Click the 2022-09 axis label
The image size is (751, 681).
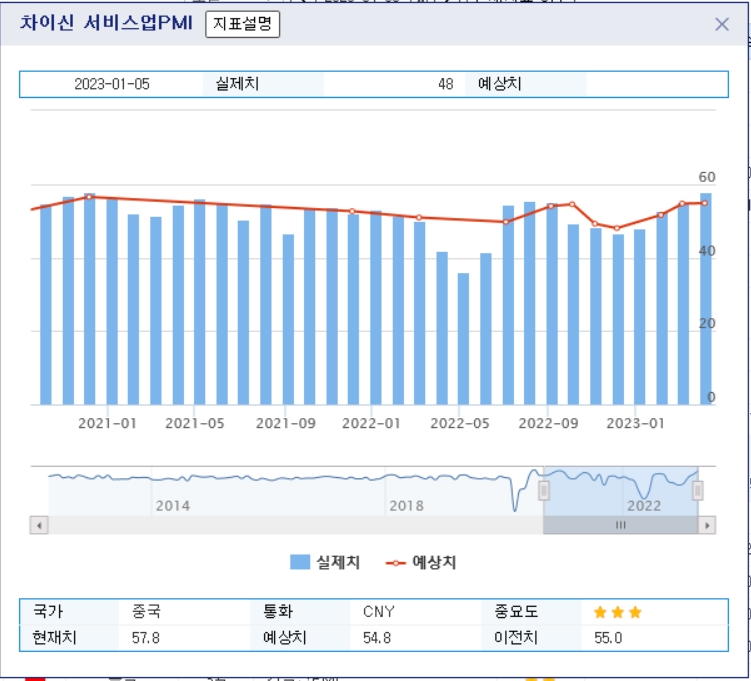pos(548,423)
